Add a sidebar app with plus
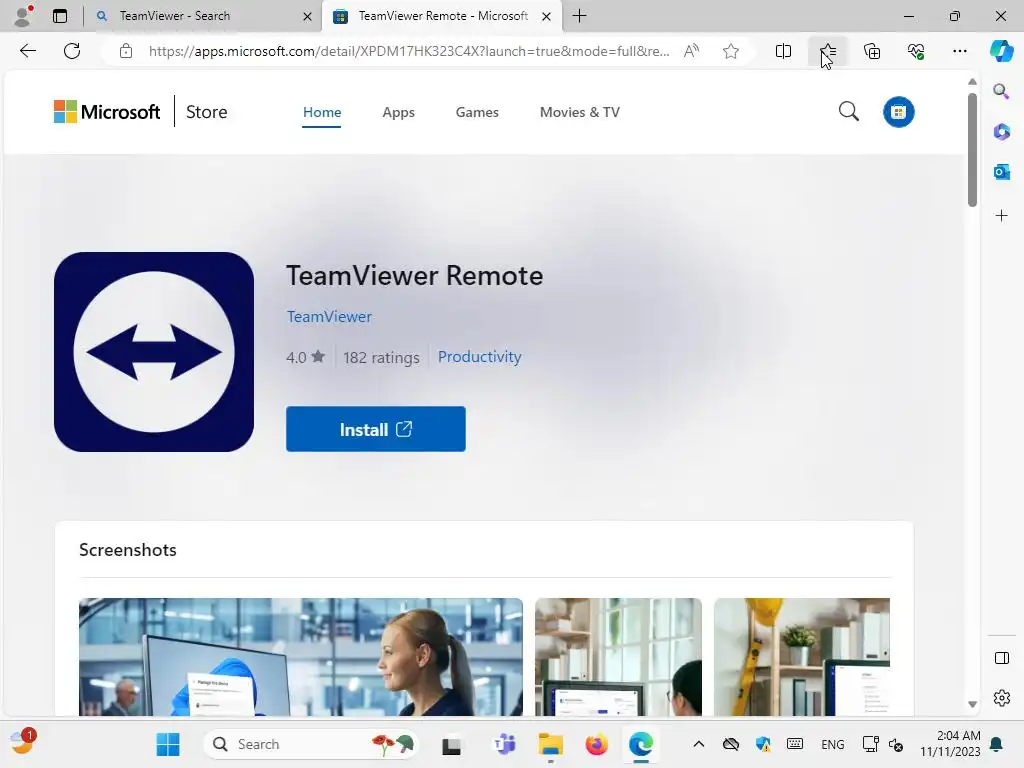This screenshot has width=1024, height=768. tap(1001, 216)
